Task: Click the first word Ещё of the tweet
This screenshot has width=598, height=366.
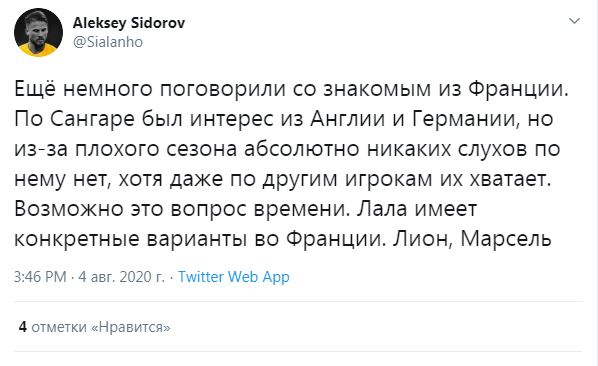Action: (x=35, y=88)
